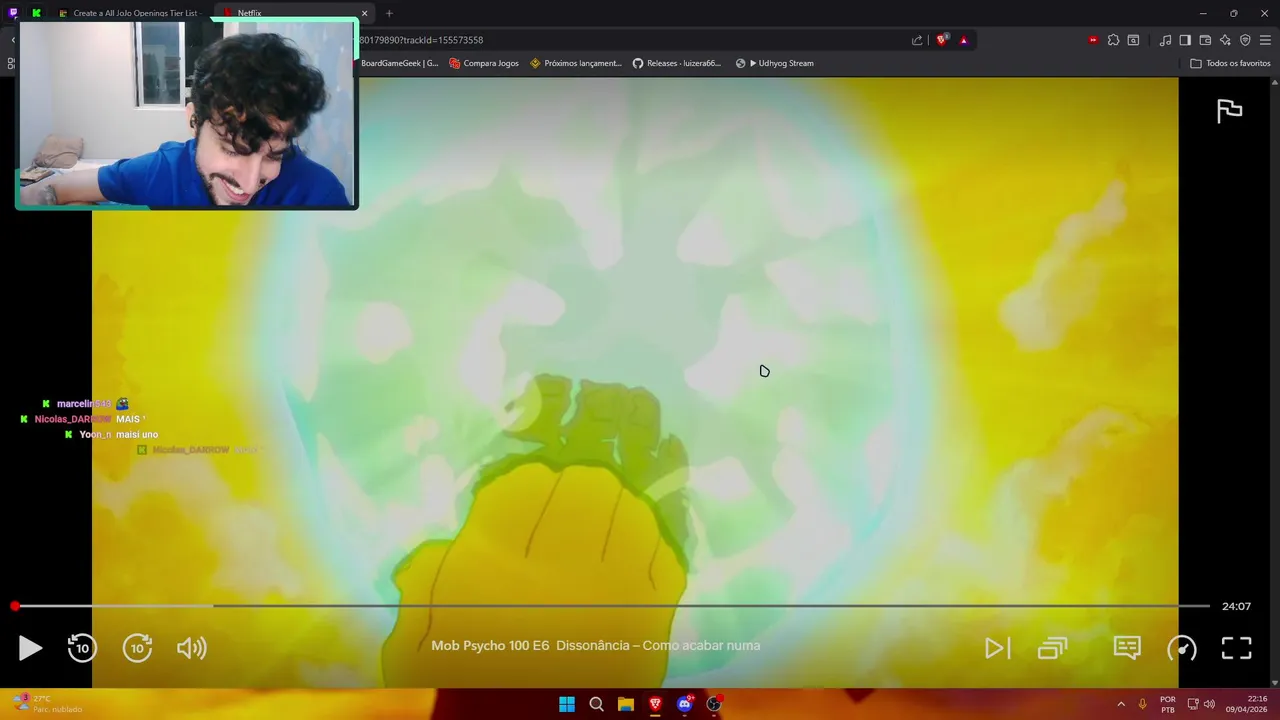Image resolution: width=1280 pixels, height=720 pixels.
Task: Open Brave Shields lion icon
Action: [x=942, y=40]
